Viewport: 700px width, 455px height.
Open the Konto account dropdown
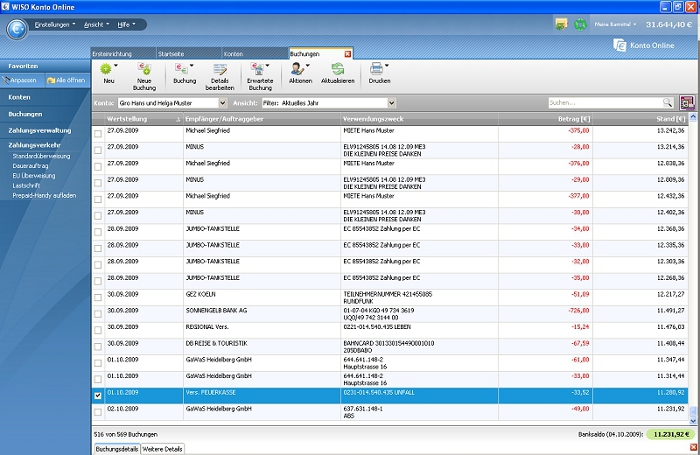[223, 103]
